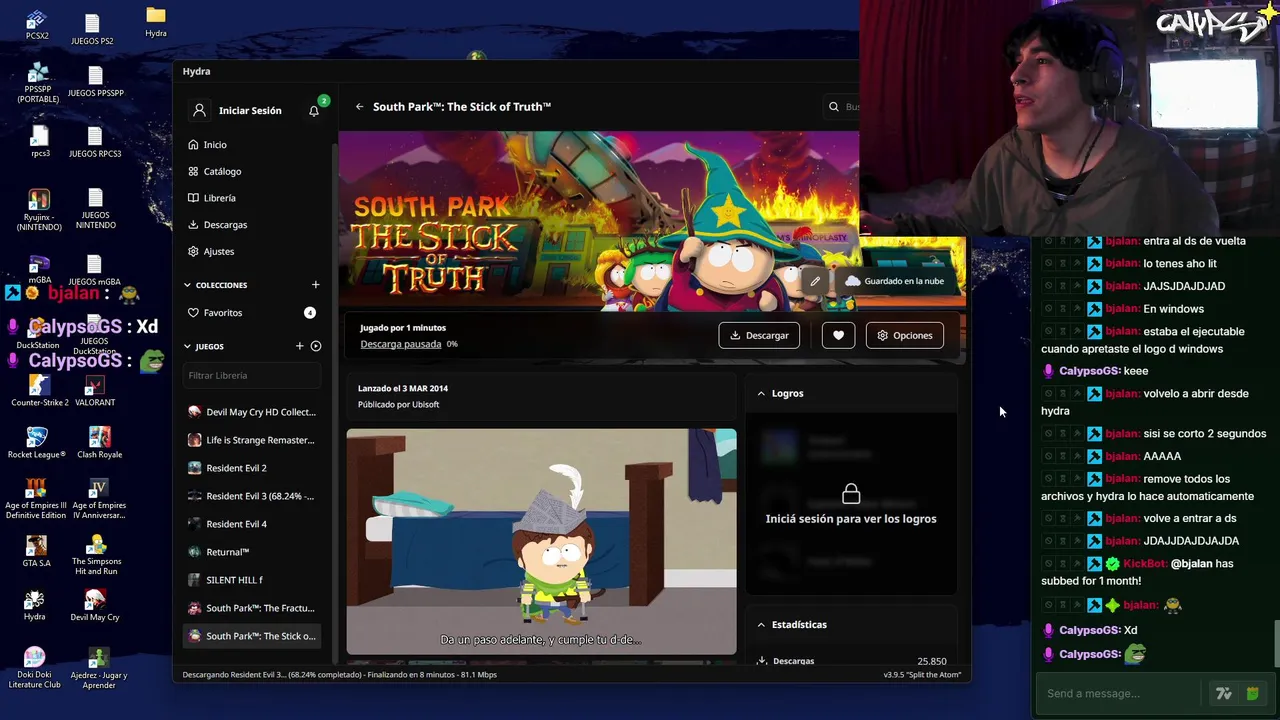Add a game with the Juegos plus icon
This screenshot has width=1280, height=720.
click(x=299, y=346)
